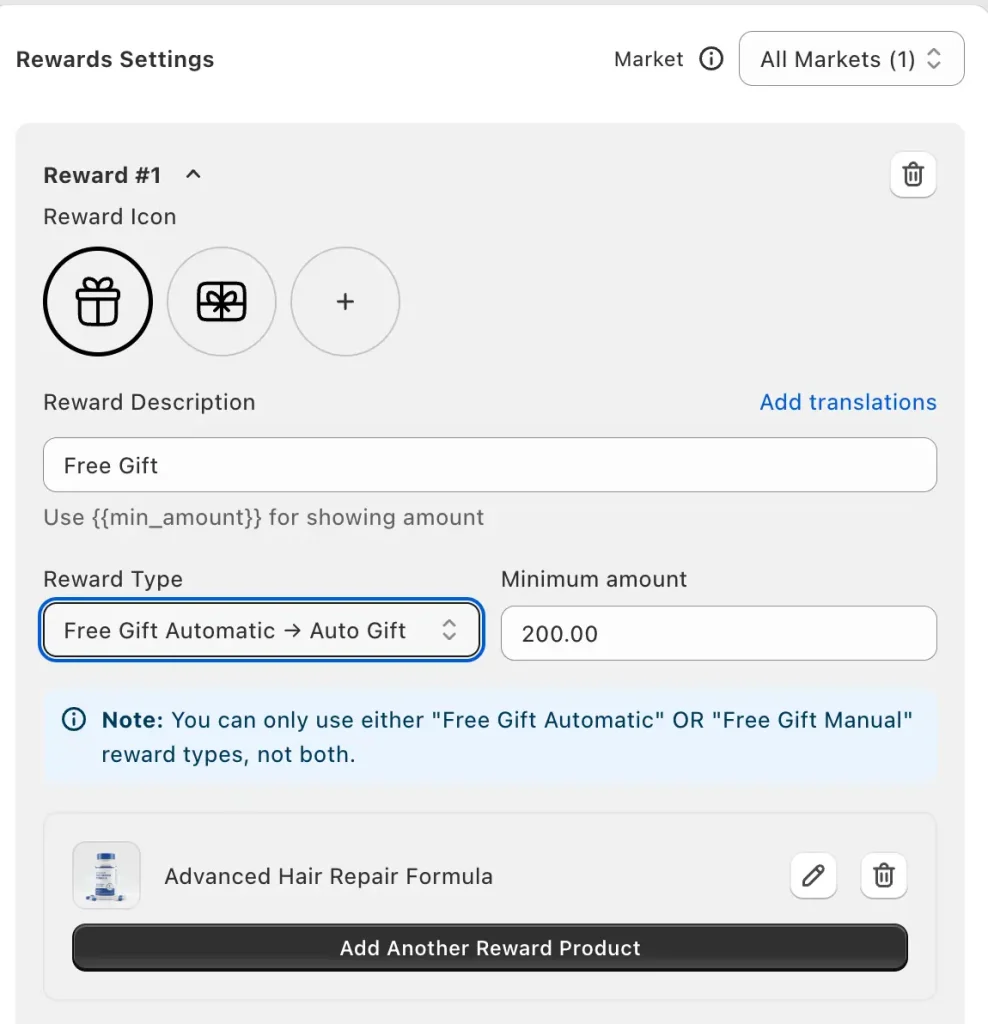Delete Reward #1 using trash icon
This screenshot has height=1024, width=988.
913,174
